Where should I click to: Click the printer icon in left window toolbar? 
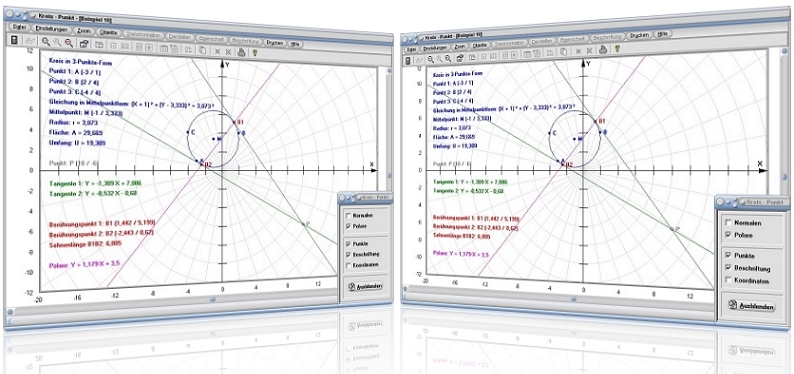tap(242, 51)
